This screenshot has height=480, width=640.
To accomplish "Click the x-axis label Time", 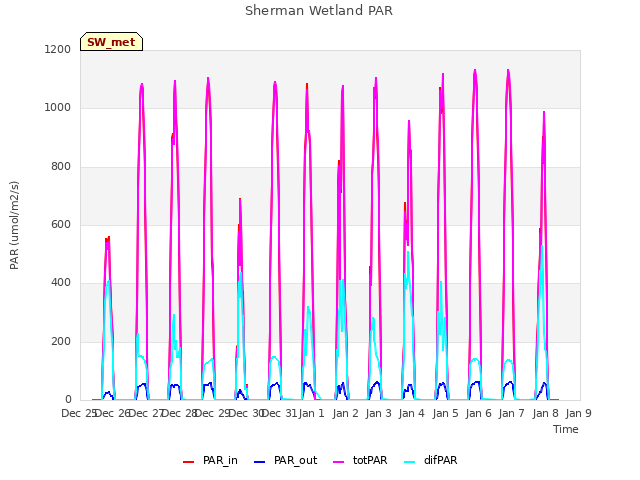I will click(x=566, y=429).
